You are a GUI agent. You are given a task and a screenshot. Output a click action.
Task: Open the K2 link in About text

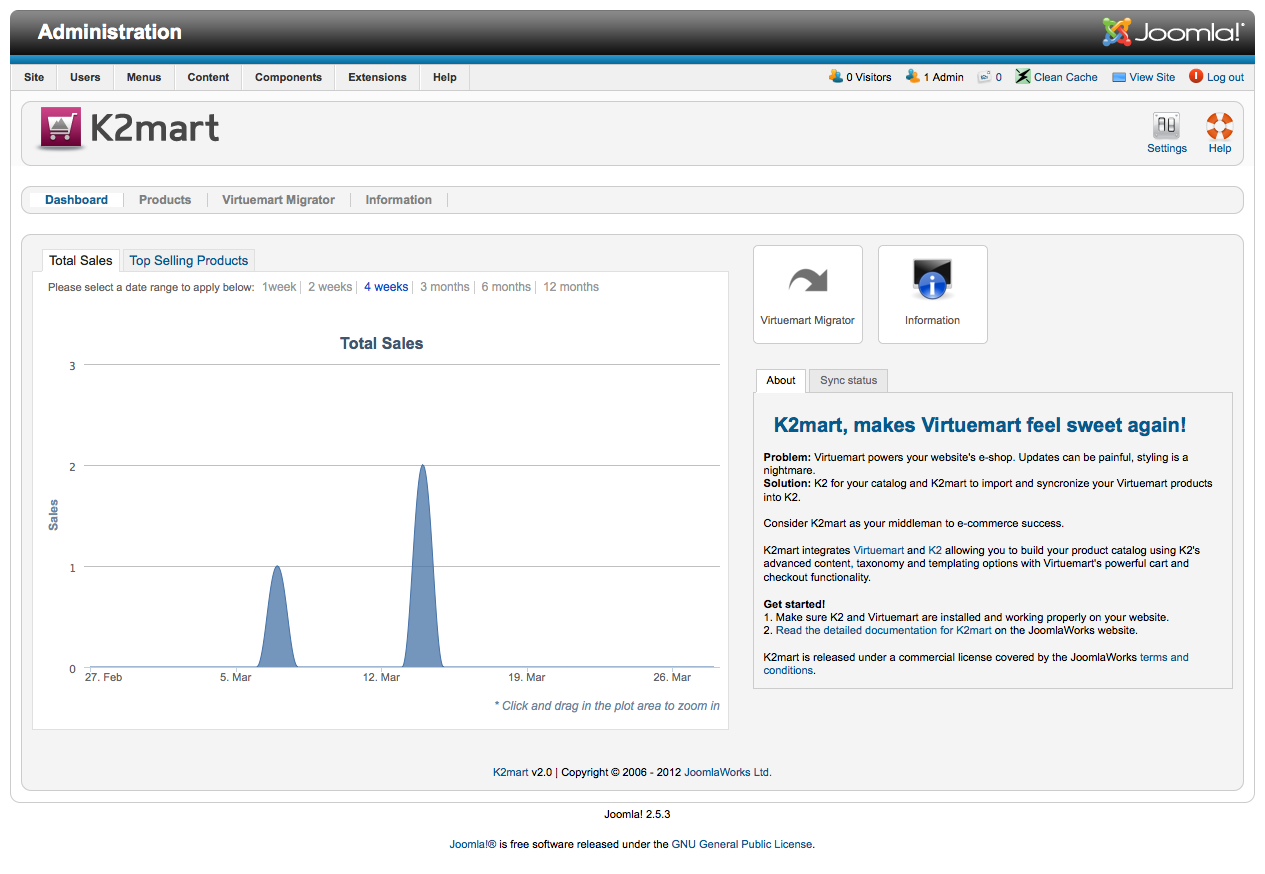tap(935, 550)
